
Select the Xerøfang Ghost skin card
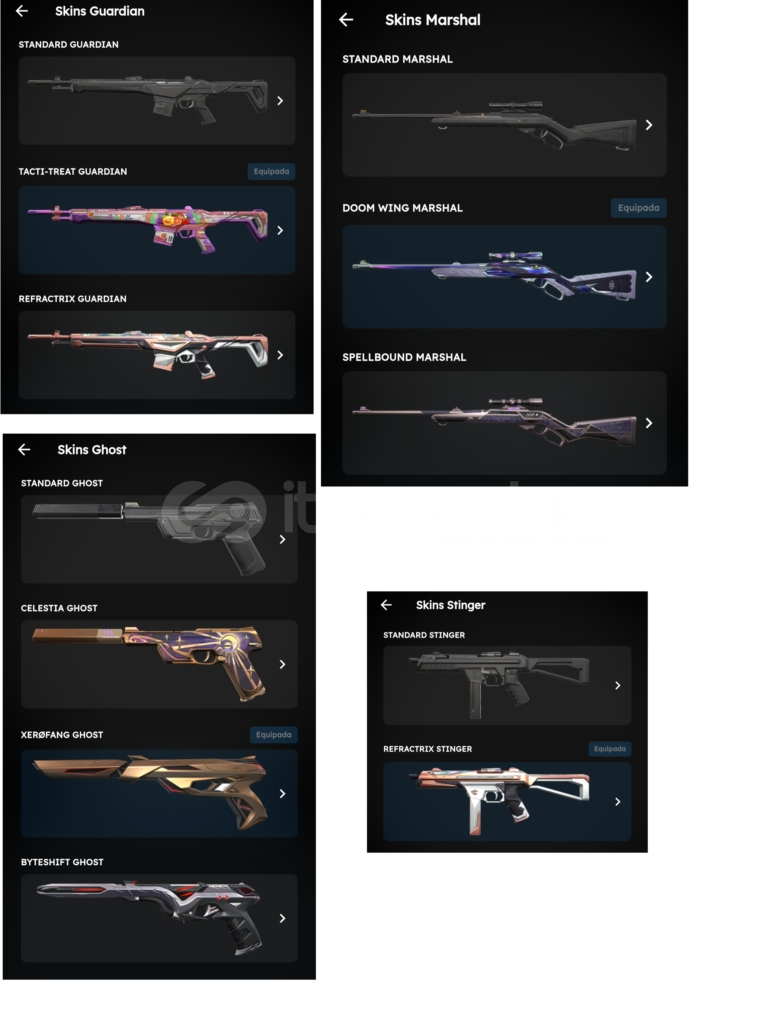click(159, 793)
